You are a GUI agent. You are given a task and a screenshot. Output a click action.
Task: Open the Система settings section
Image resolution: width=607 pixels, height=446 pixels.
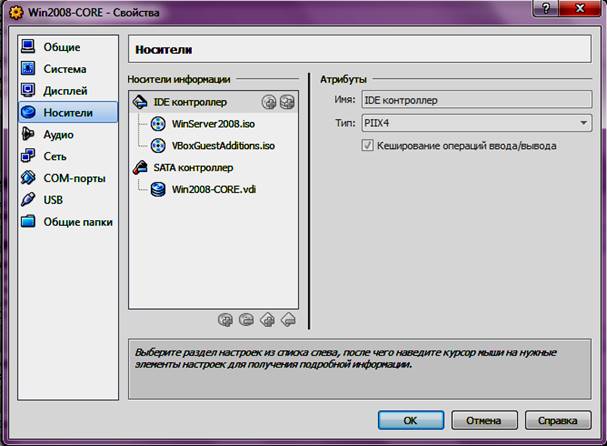68,69
